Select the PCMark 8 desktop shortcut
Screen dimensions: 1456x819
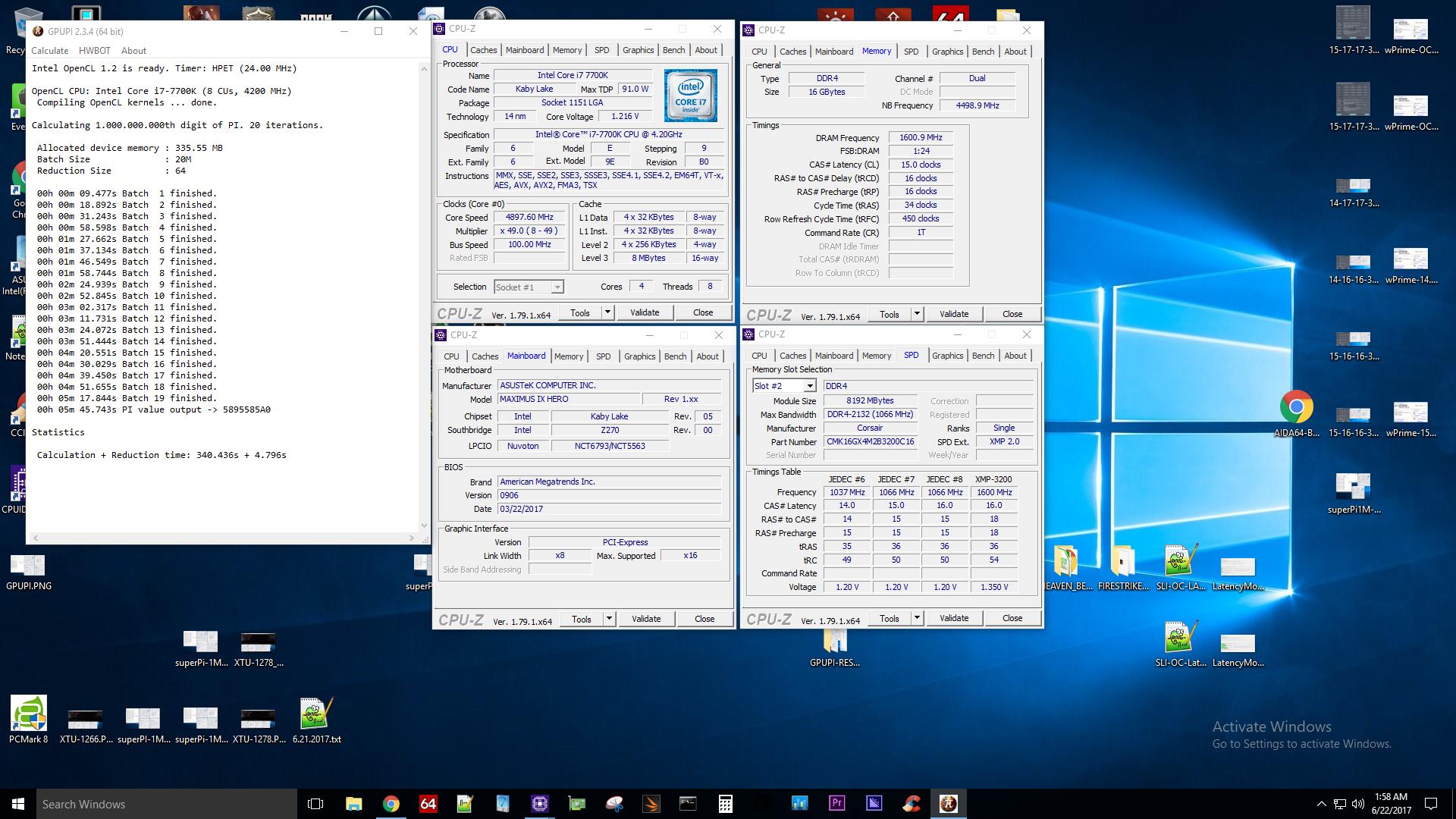click(x=29, y=719)
